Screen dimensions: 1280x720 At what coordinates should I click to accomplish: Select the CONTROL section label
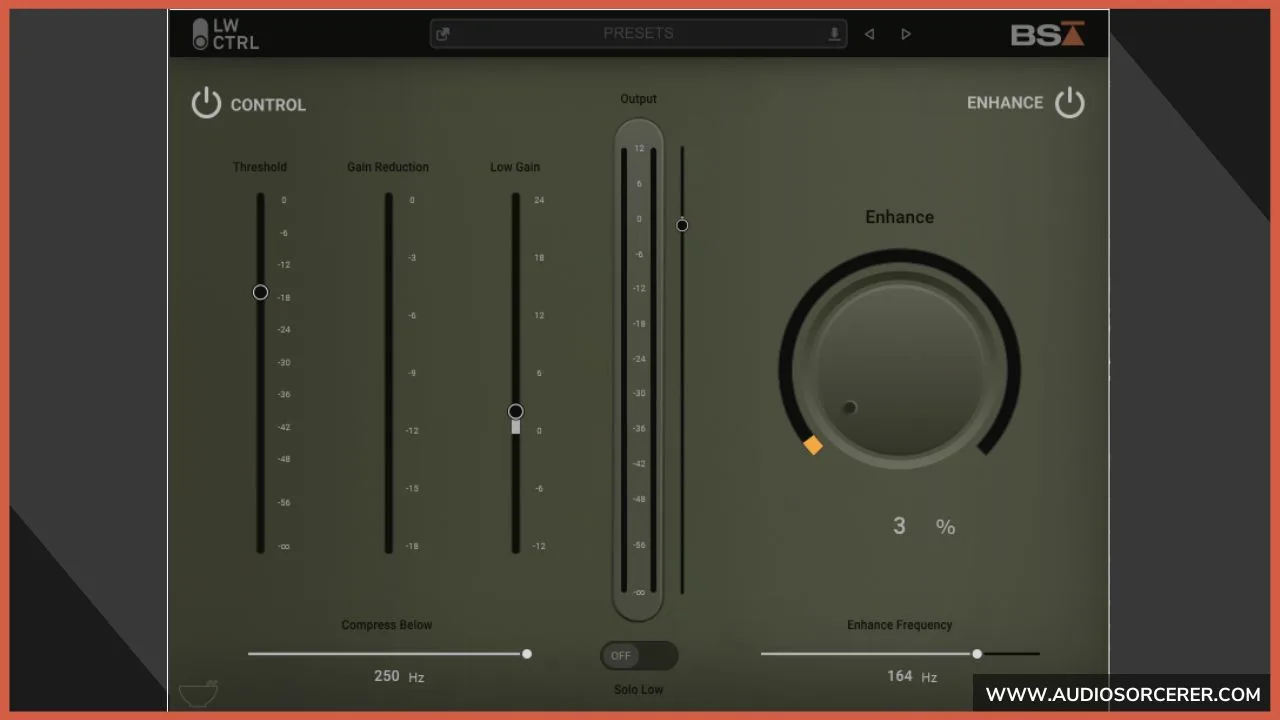pos(268,104)
